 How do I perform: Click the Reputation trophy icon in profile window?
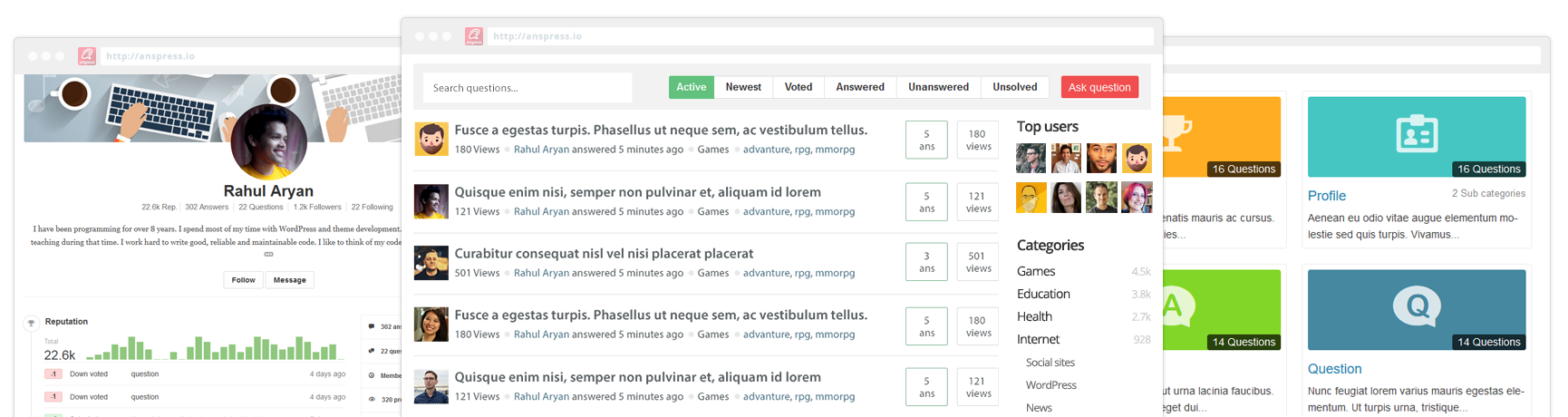32,322
